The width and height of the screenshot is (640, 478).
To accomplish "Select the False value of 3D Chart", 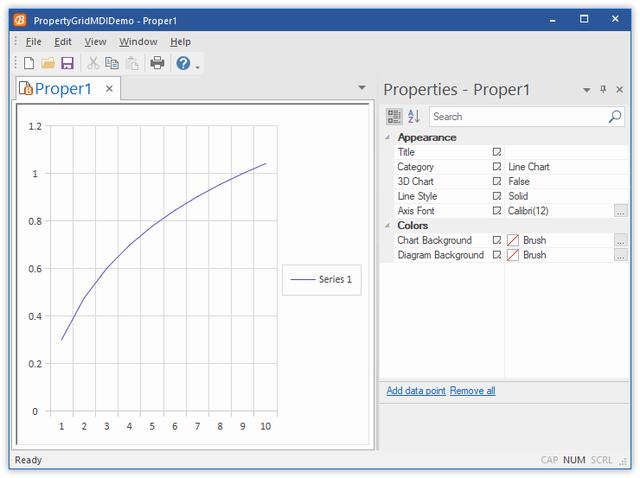I will (x=519, y=182).
